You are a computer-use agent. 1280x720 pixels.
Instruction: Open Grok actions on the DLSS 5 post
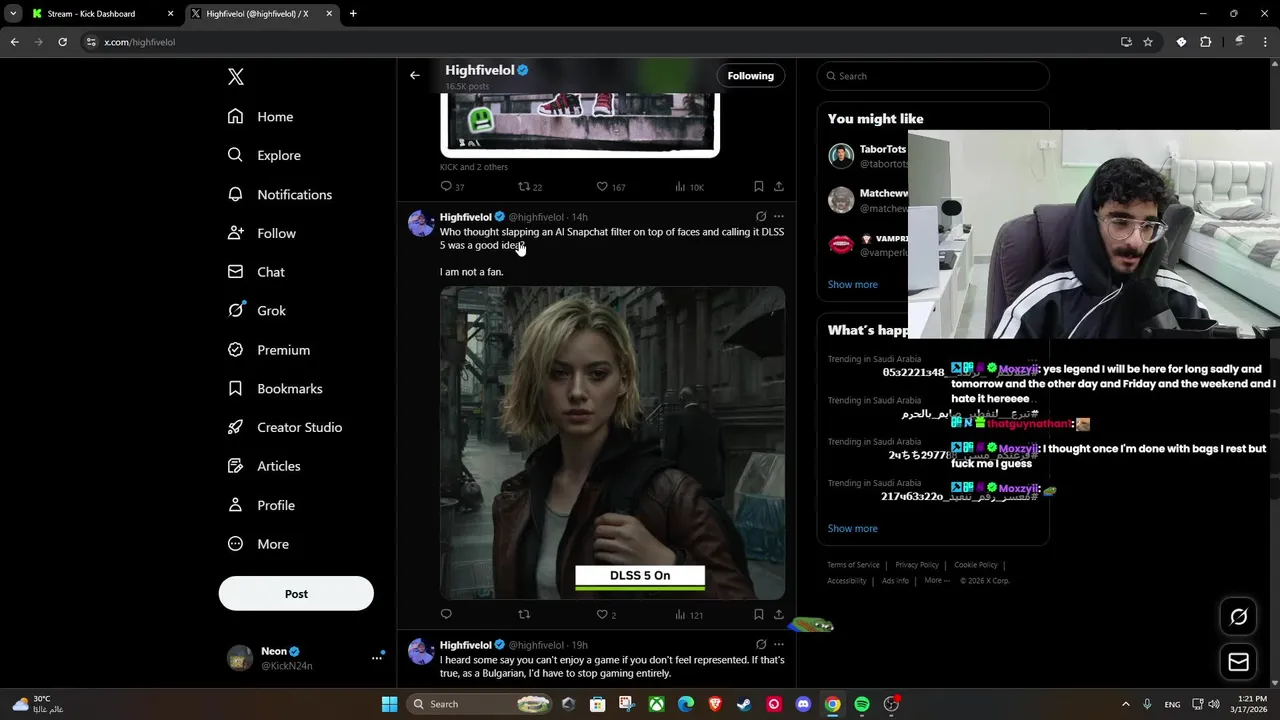761,216
